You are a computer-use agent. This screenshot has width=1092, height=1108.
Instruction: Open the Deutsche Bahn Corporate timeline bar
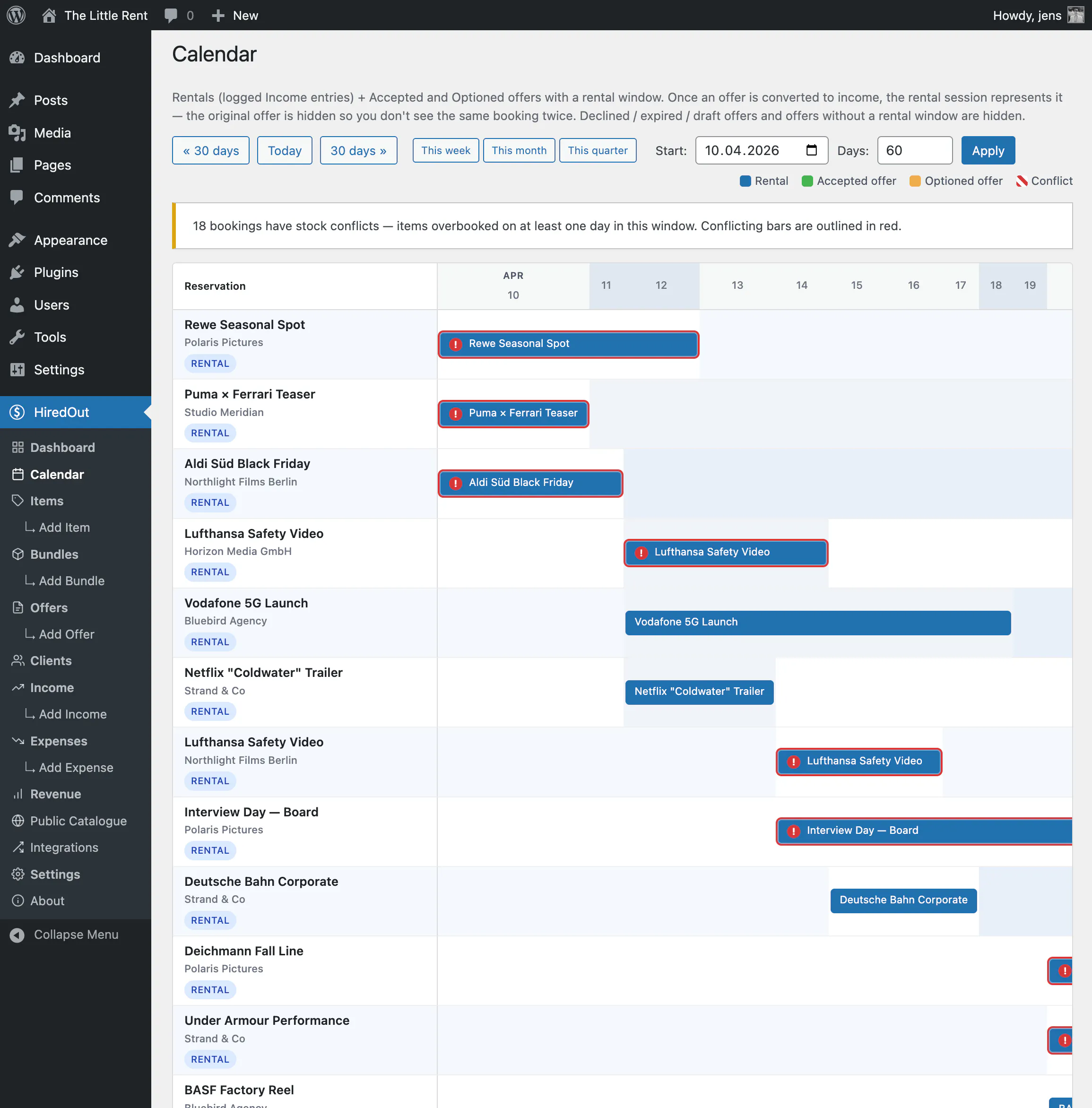903,900
